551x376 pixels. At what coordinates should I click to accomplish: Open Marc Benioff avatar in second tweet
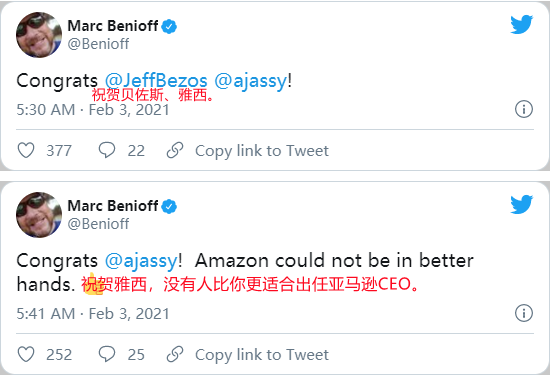39,215
